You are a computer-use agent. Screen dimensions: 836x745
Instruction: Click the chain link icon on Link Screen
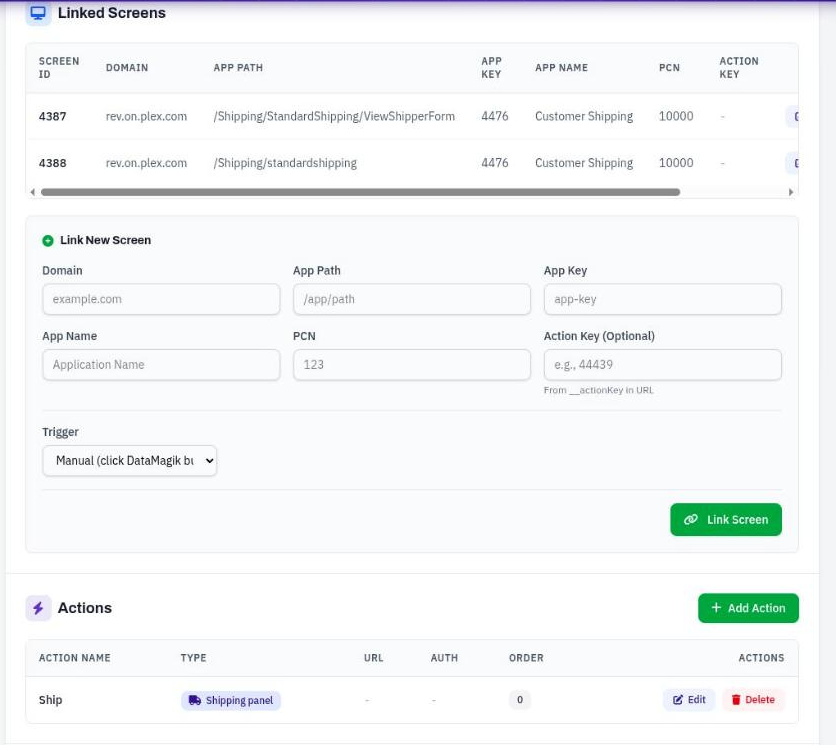coord(691,519)
